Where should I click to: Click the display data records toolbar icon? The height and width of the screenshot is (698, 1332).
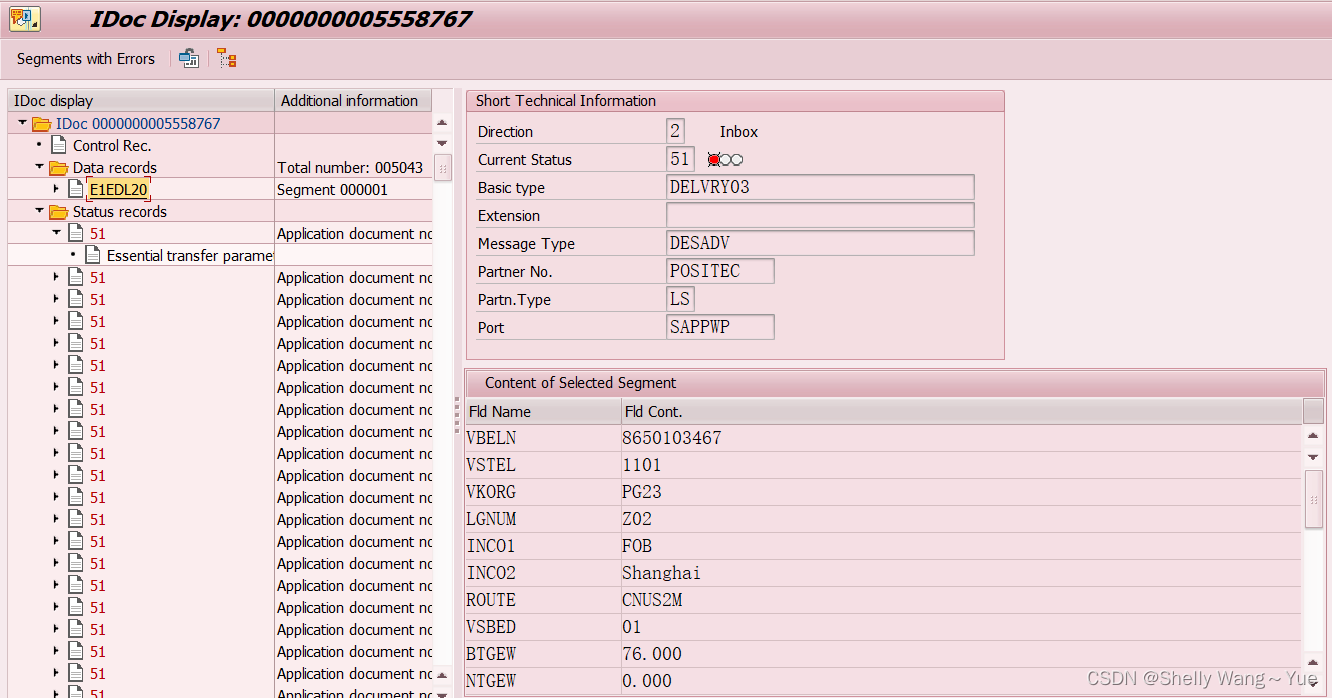[x=189, y=58]
